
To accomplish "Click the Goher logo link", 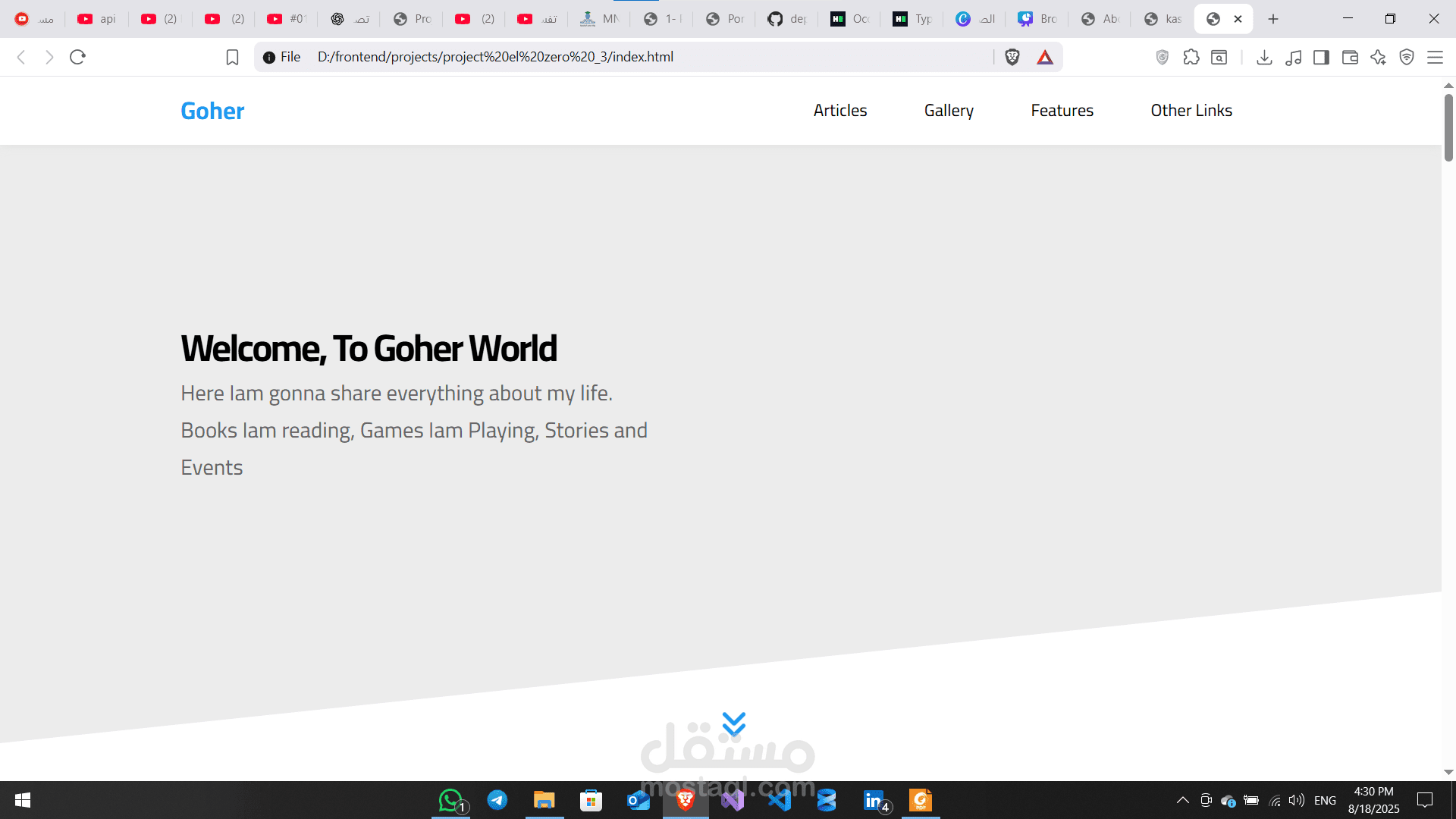I will coord(212,111).
